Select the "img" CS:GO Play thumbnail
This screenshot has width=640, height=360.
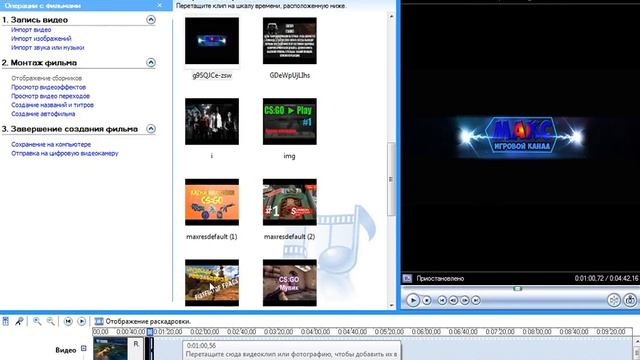290,121
